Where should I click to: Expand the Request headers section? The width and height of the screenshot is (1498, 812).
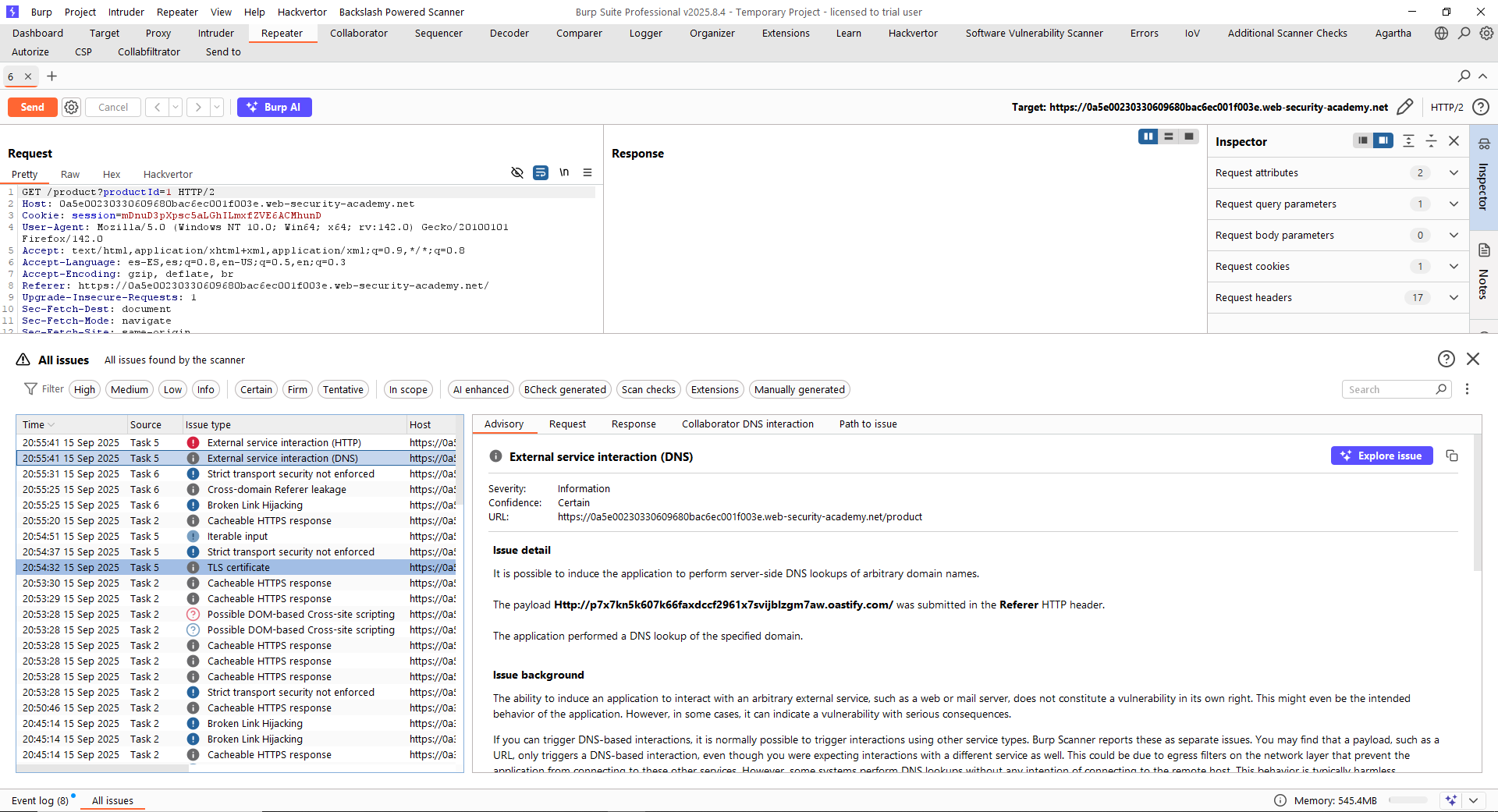point(1454,298)
